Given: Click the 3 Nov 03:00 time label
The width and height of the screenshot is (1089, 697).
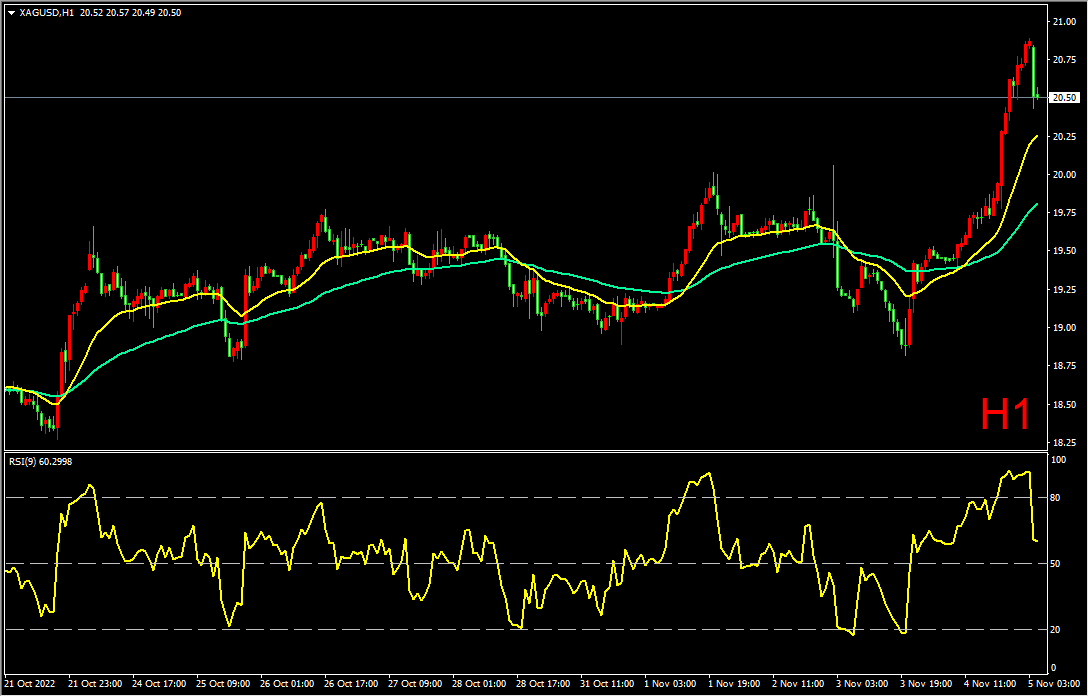Looking at the screenshot, I should pyautogui.click(x=862, y=684).
